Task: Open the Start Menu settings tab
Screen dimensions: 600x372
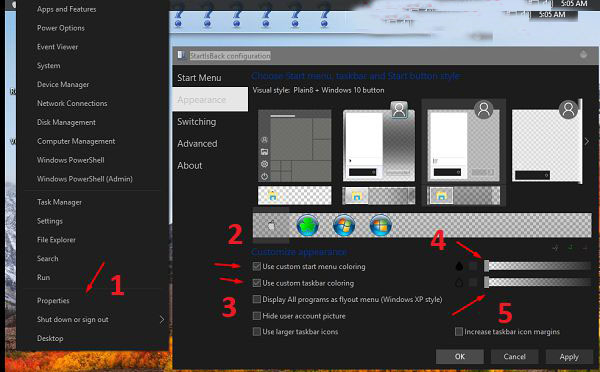Action: 199,78
